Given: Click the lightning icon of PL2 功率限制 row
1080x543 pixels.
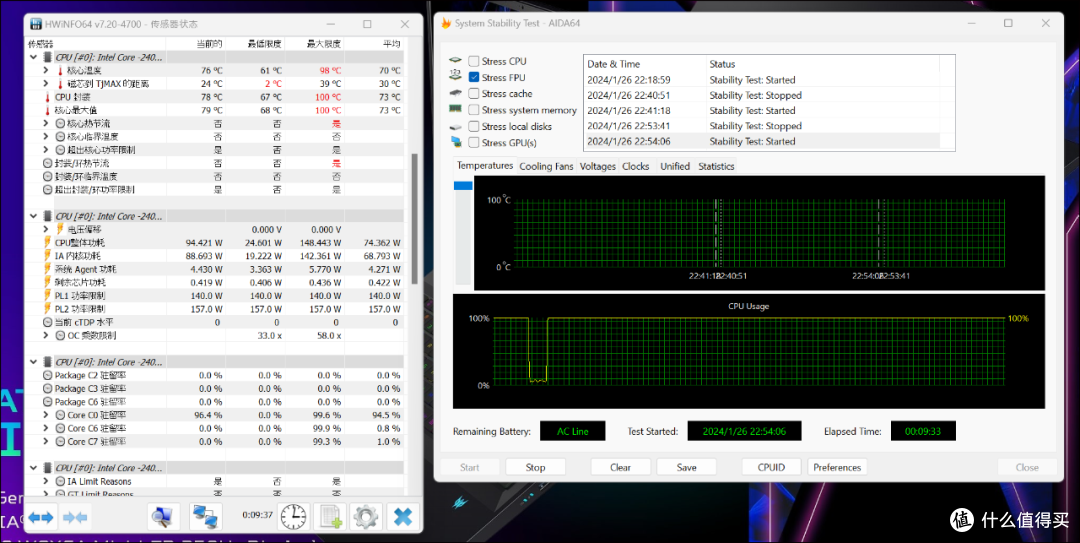Looking at the screenshot, I should tap(48, 309).
